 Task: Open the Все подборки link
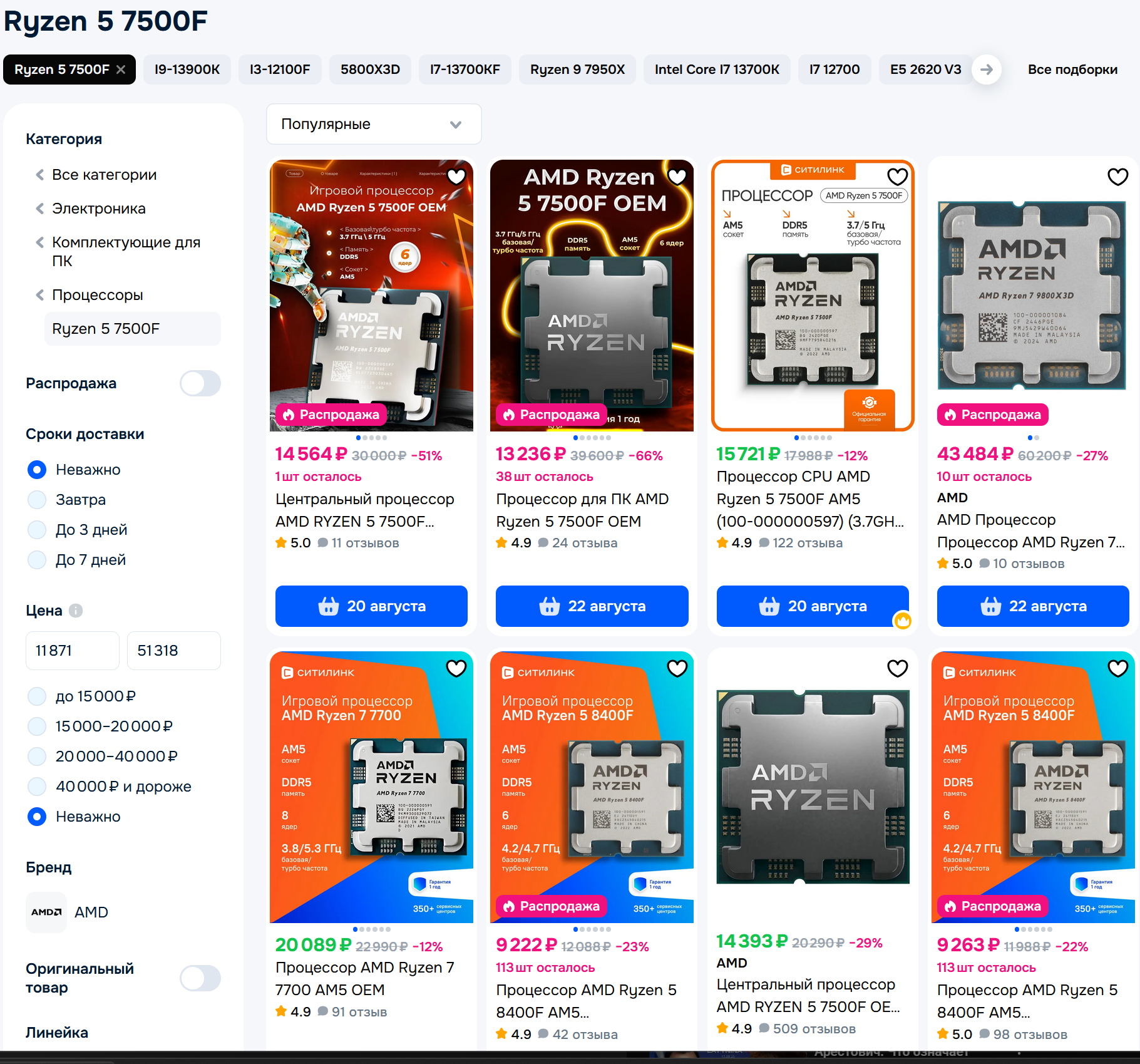click(1072, 70)
